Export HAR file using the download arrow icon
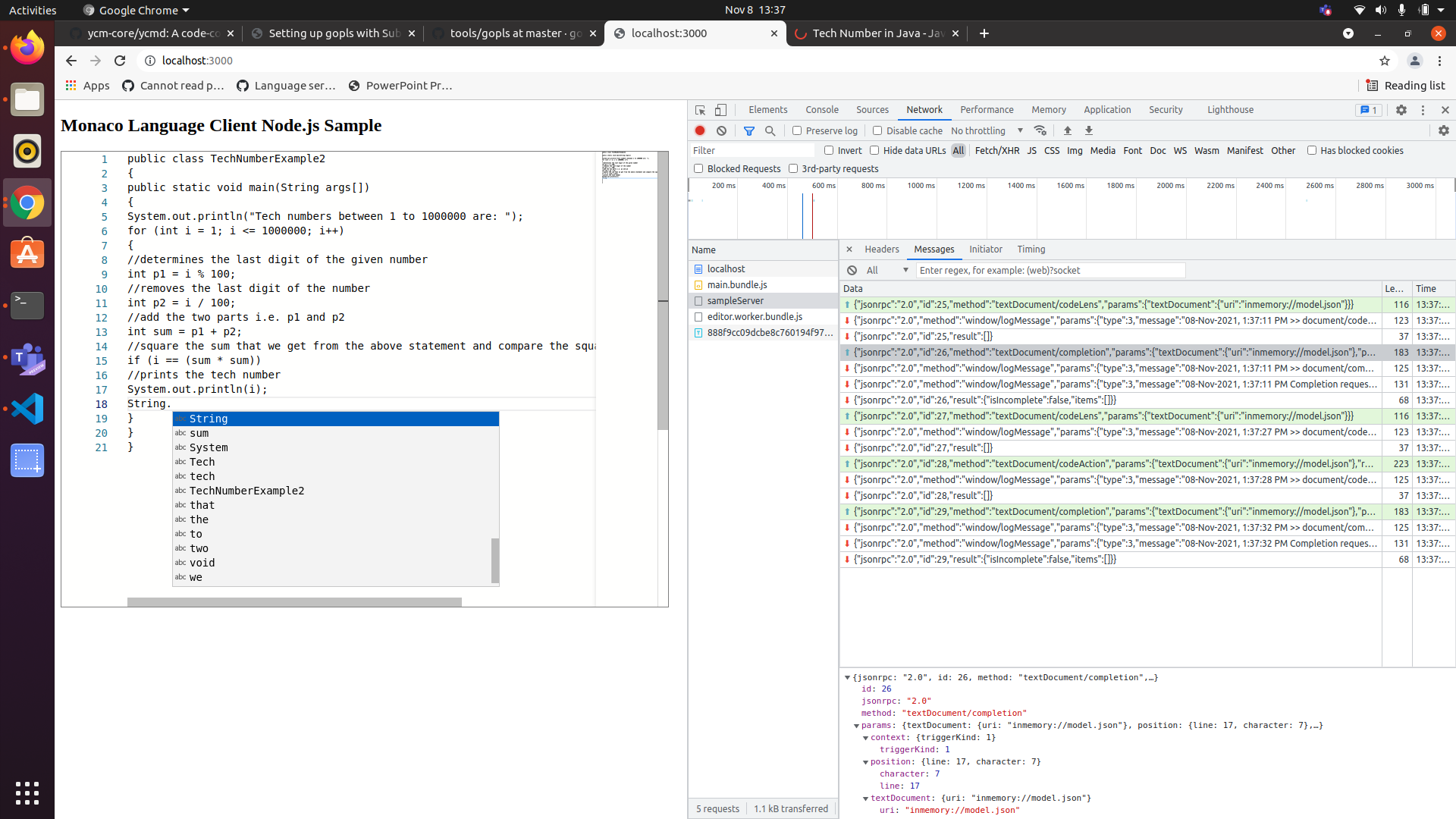The image size is (1456, 819). pos(1090,130)
